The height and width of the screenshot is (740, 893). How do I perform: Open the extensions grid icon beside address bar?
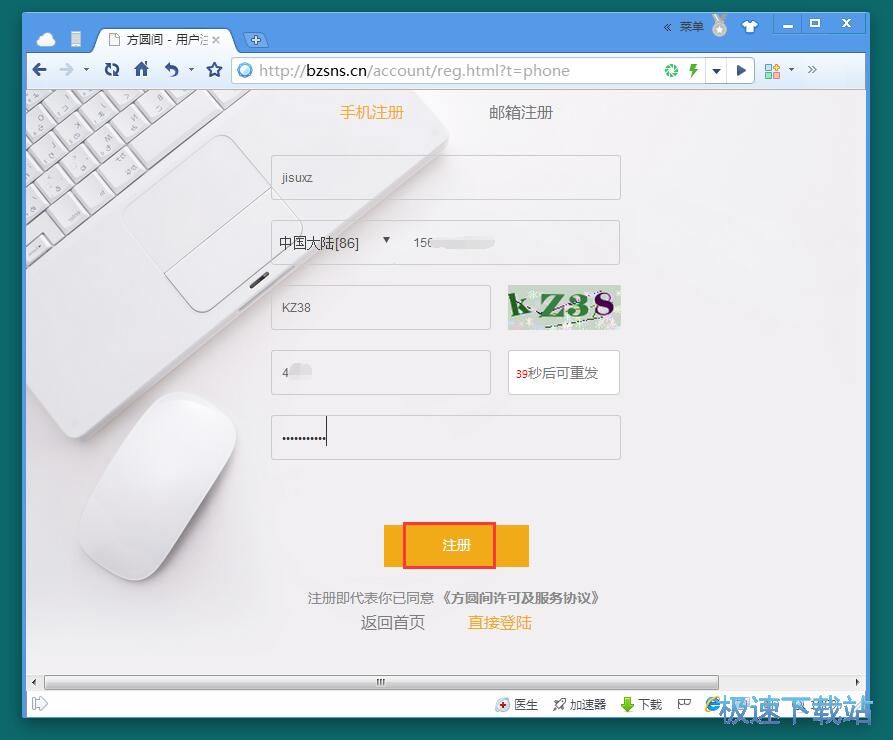coord(772,71)
